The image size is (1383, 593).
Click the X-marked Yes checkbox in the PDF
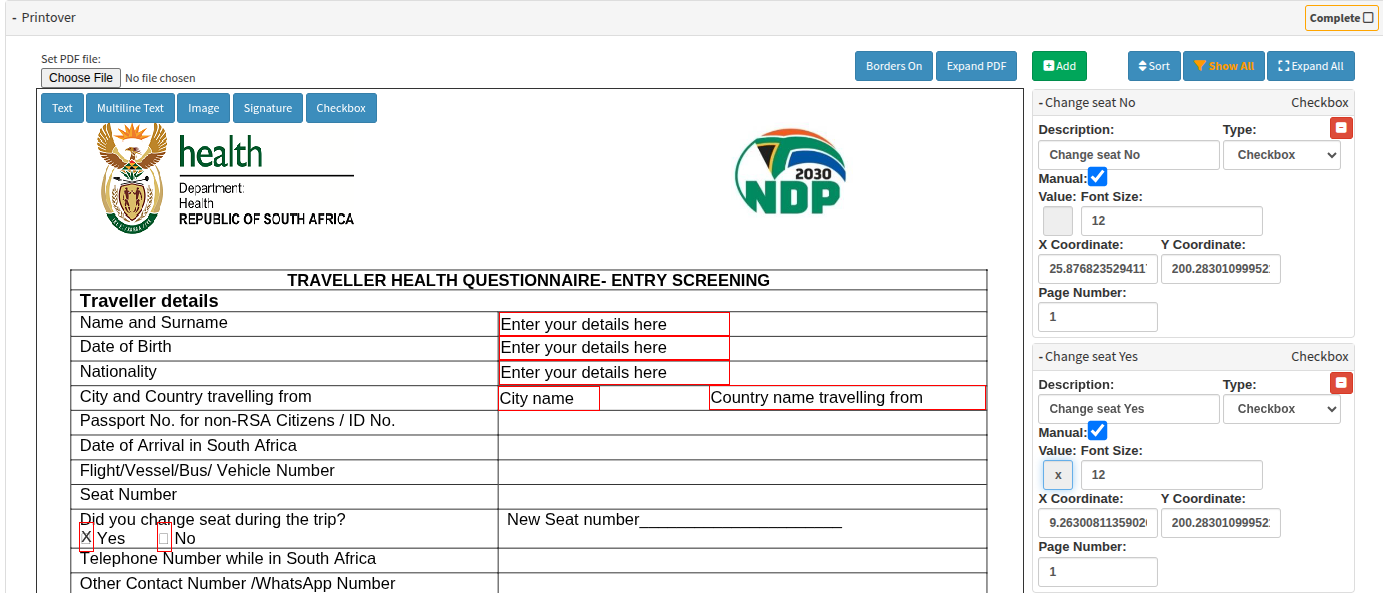[86, 537]
